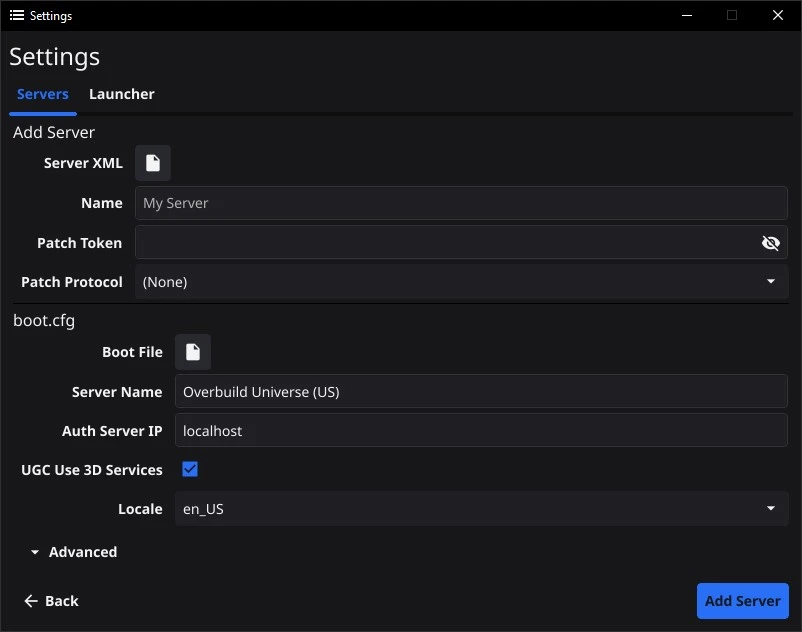Click the Add Server button
Screen dimensions: 802x632
pos(743,601)
